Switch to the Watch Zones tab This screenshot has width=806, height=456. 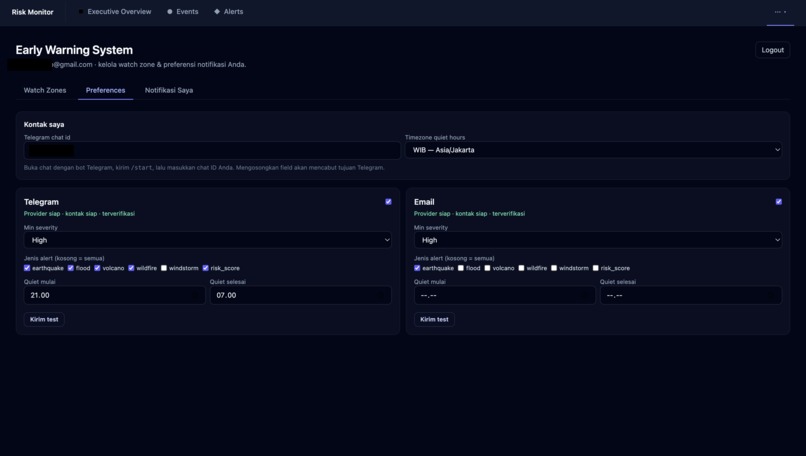[45, 90]
